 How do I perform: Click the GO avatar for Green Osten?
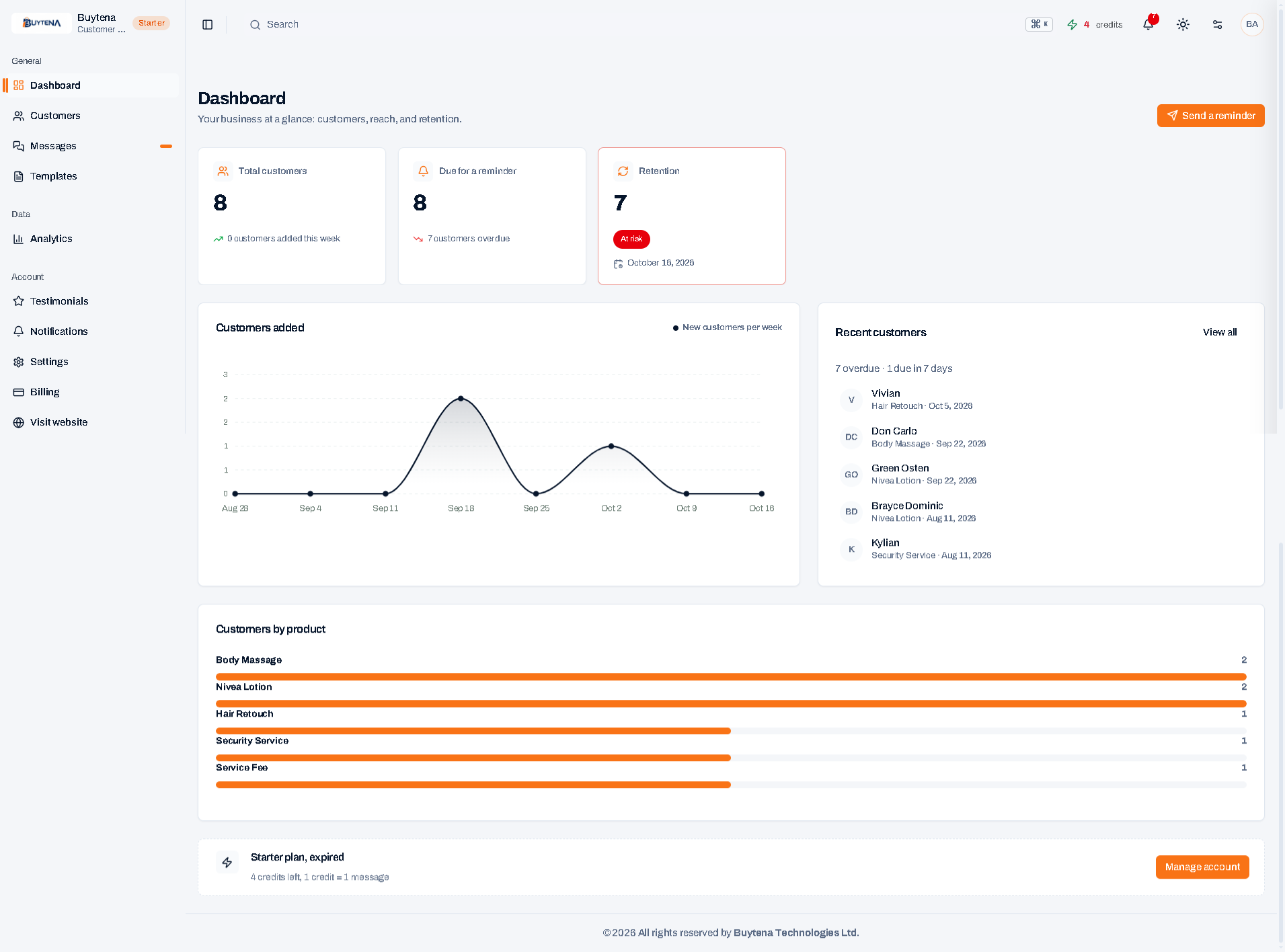(851, 475)
